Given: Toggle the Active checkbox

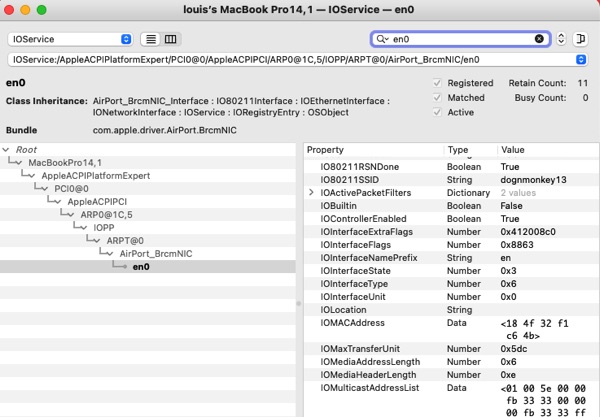Looking at the screenshot, I should tap(436, 112).
